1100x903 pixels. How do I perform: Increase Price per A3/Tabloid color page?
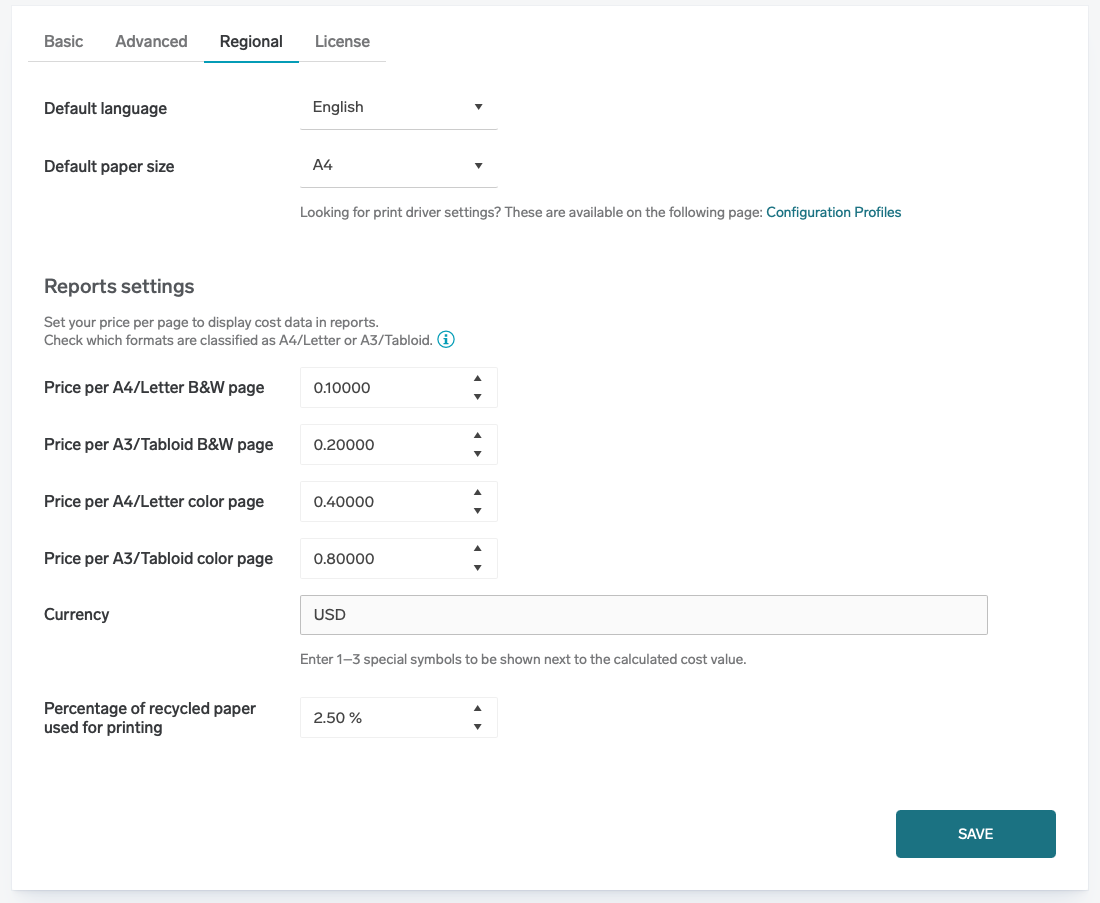click(x=477, y=550)
